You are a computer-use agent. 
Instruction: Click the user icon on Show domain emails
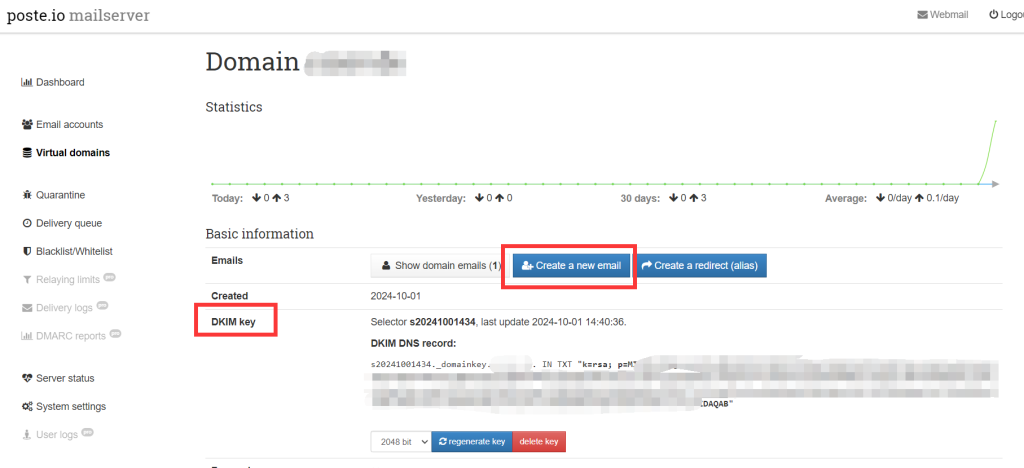coord(386,266)
